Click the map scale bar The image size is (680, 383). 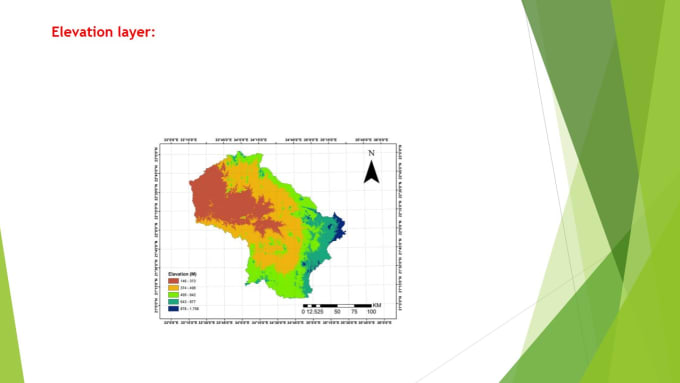point(337,306)
